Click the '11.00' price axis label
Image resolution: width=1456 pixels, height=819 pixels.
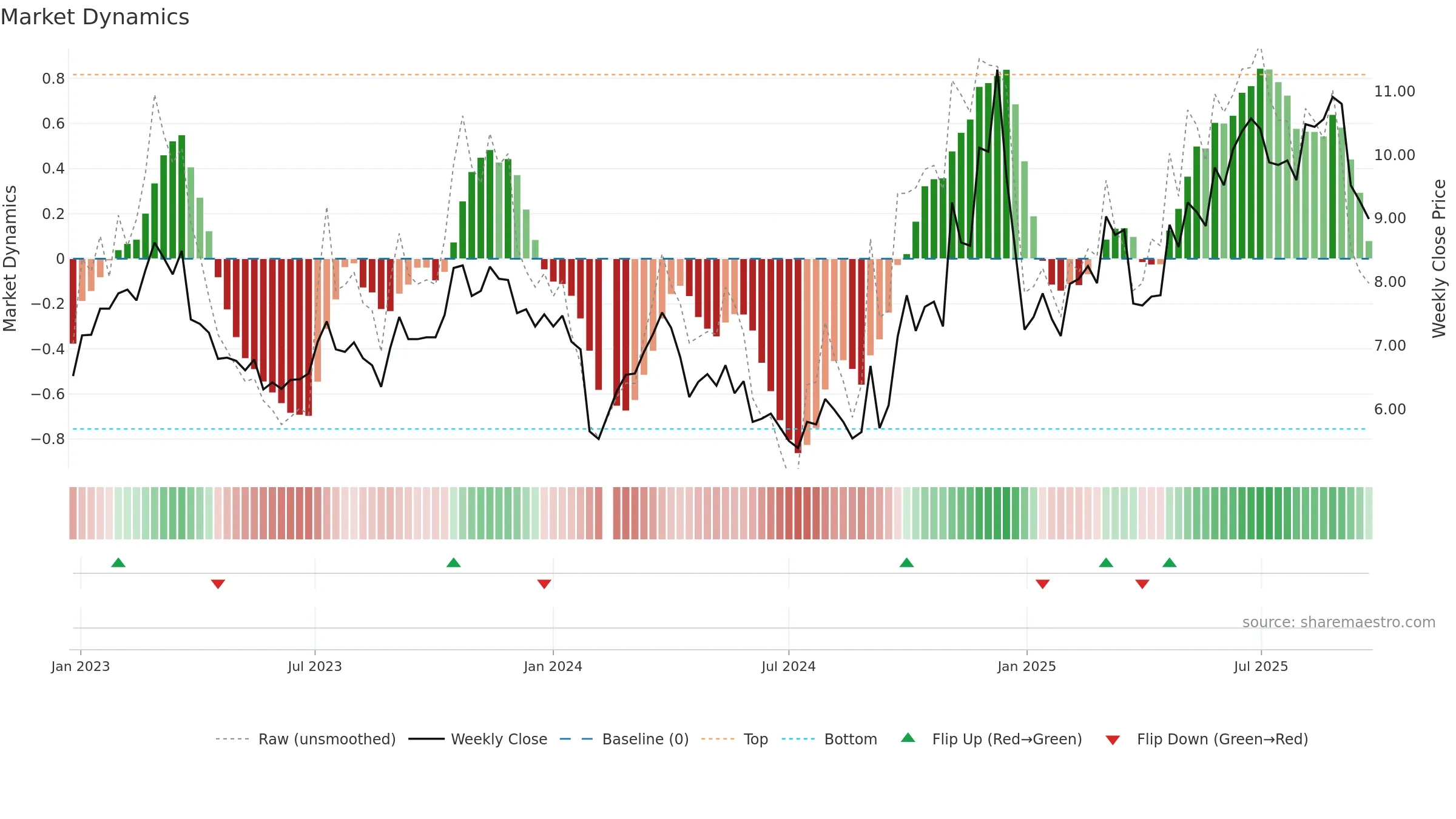tap(1395, 92)
